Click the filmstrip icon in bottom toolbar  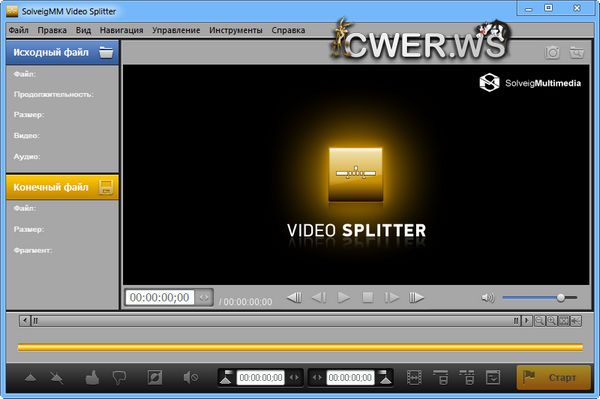414,378
